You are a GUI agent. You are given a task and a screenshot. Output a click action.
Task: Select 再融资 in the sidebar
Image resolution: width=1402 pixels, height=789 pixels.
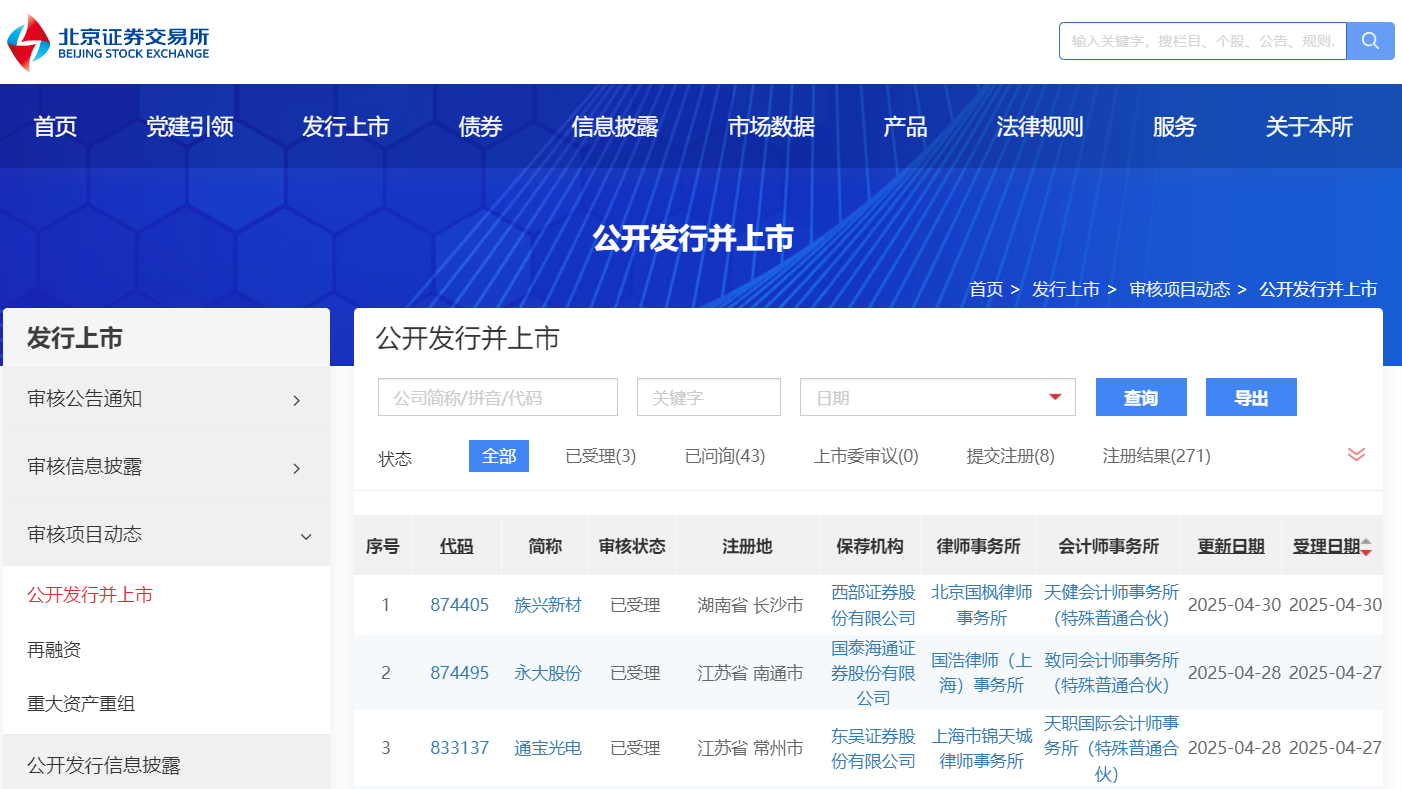pyautogui.click(x=54, y=650)
